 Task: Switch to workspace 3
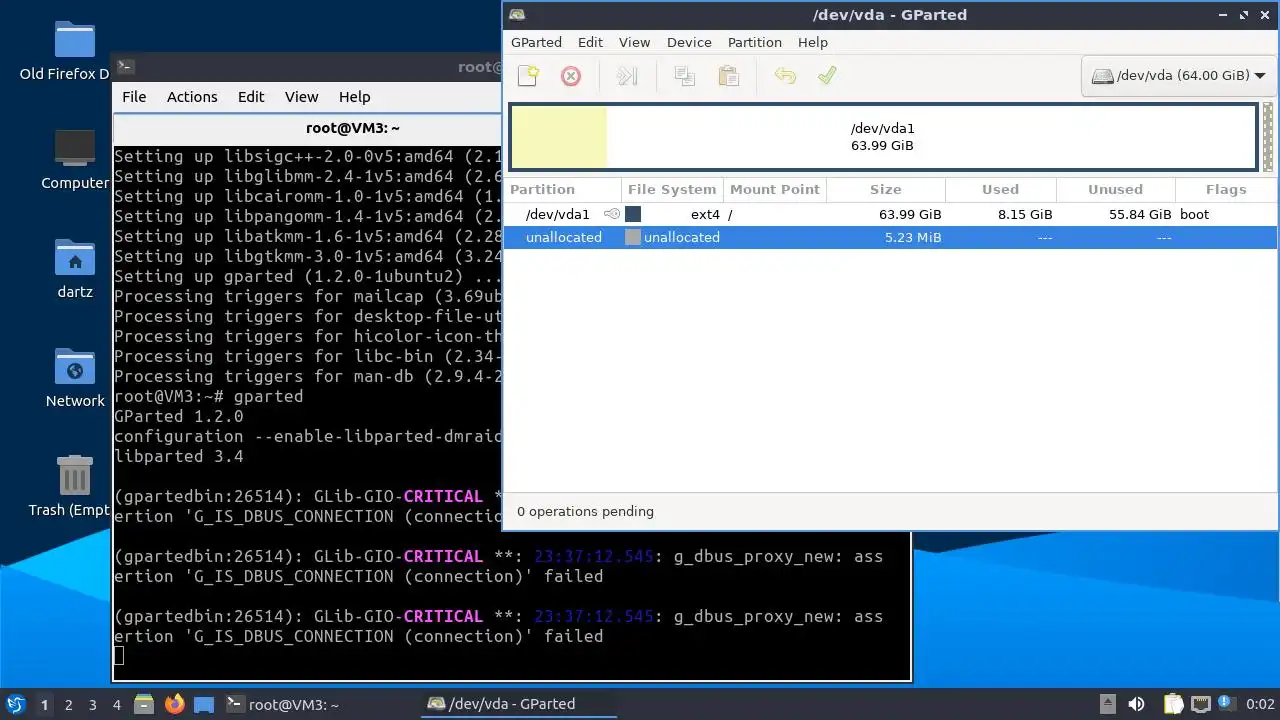click(93, 704)
